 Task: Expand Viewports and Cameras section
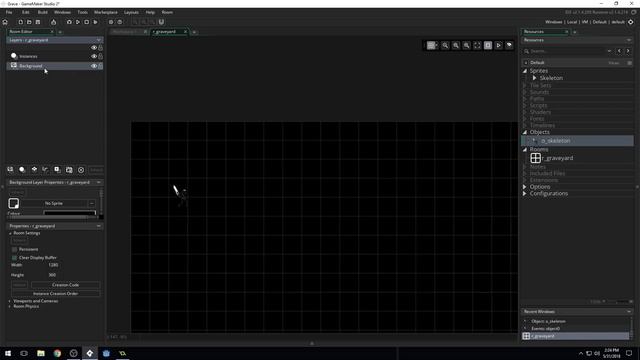point(10,301)
